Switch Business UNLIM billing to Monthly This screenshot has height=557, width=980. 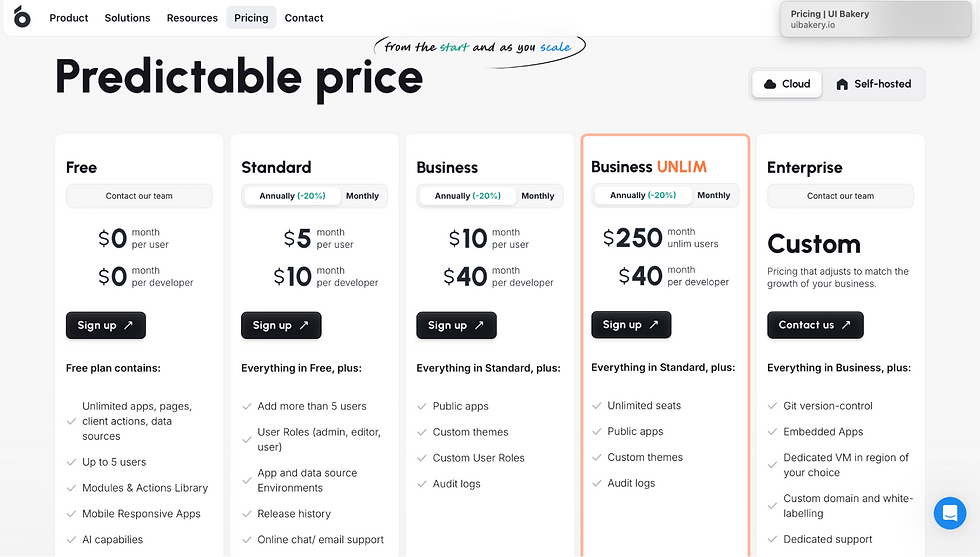[713, 195]
